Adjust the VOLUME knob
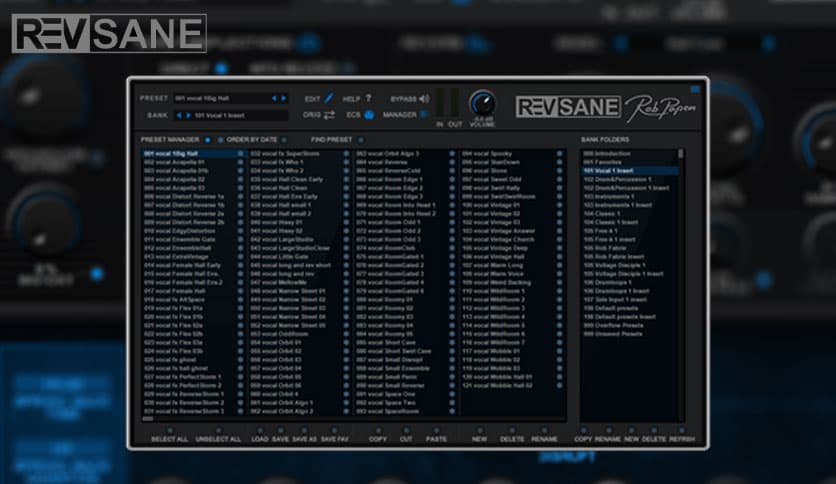The image size is (836, 484). tap(482, 103)
